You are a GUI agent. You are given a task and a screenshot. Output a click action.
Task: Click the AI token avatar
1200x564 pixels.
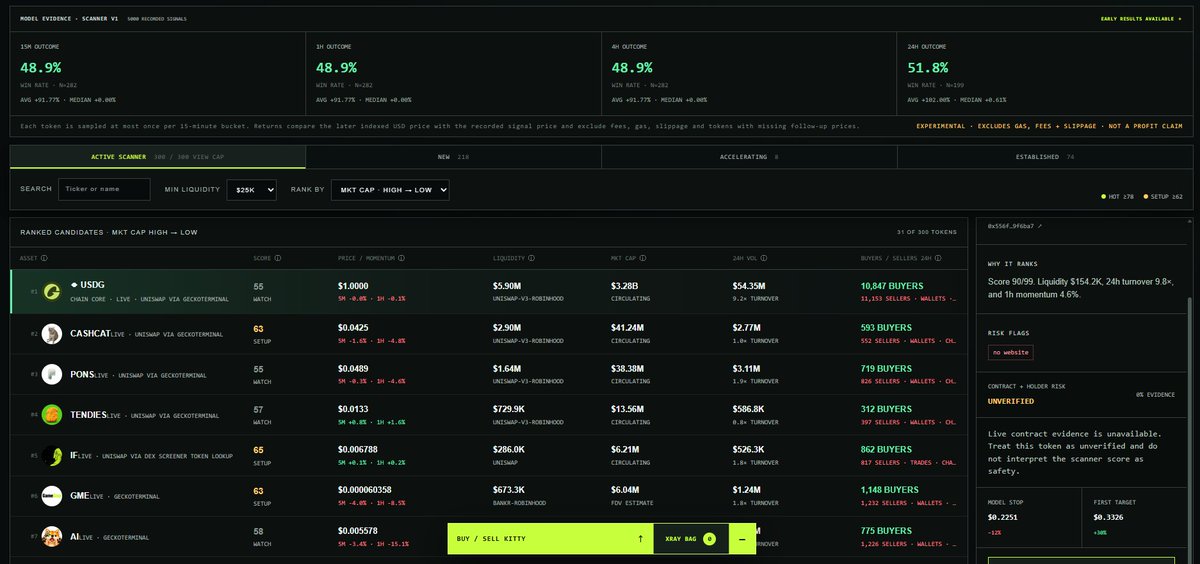click(x=50, y=536)
